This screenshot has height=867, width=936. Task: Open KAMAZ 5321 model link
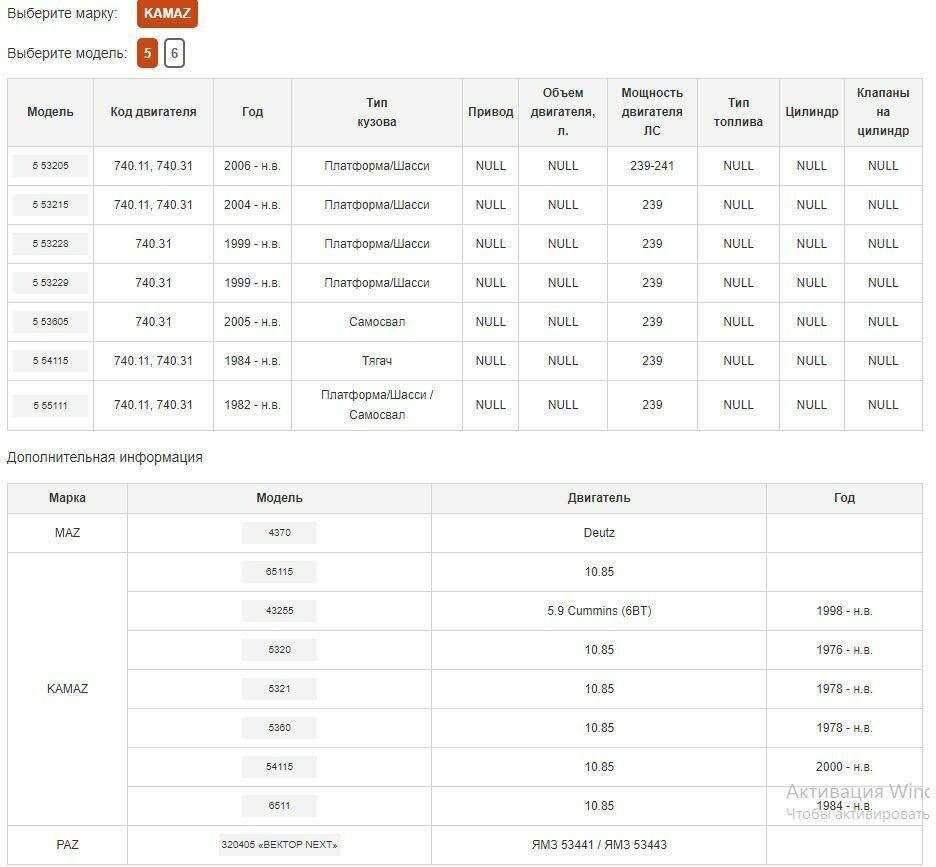click(x=279, y=688)
